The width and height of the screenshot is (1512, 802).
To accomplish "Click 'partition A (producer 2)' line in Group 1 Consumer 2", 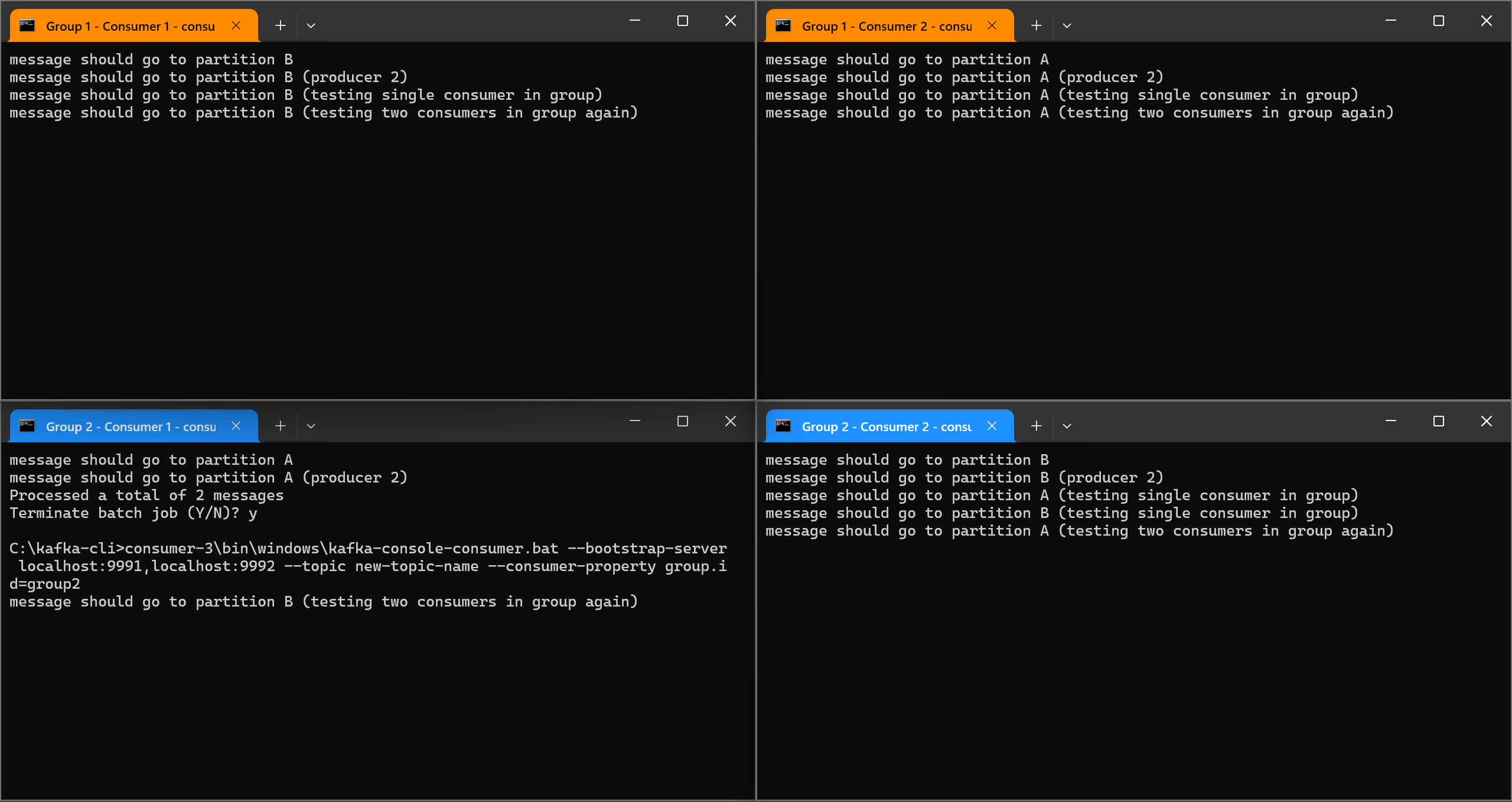I will click(964, 77).
